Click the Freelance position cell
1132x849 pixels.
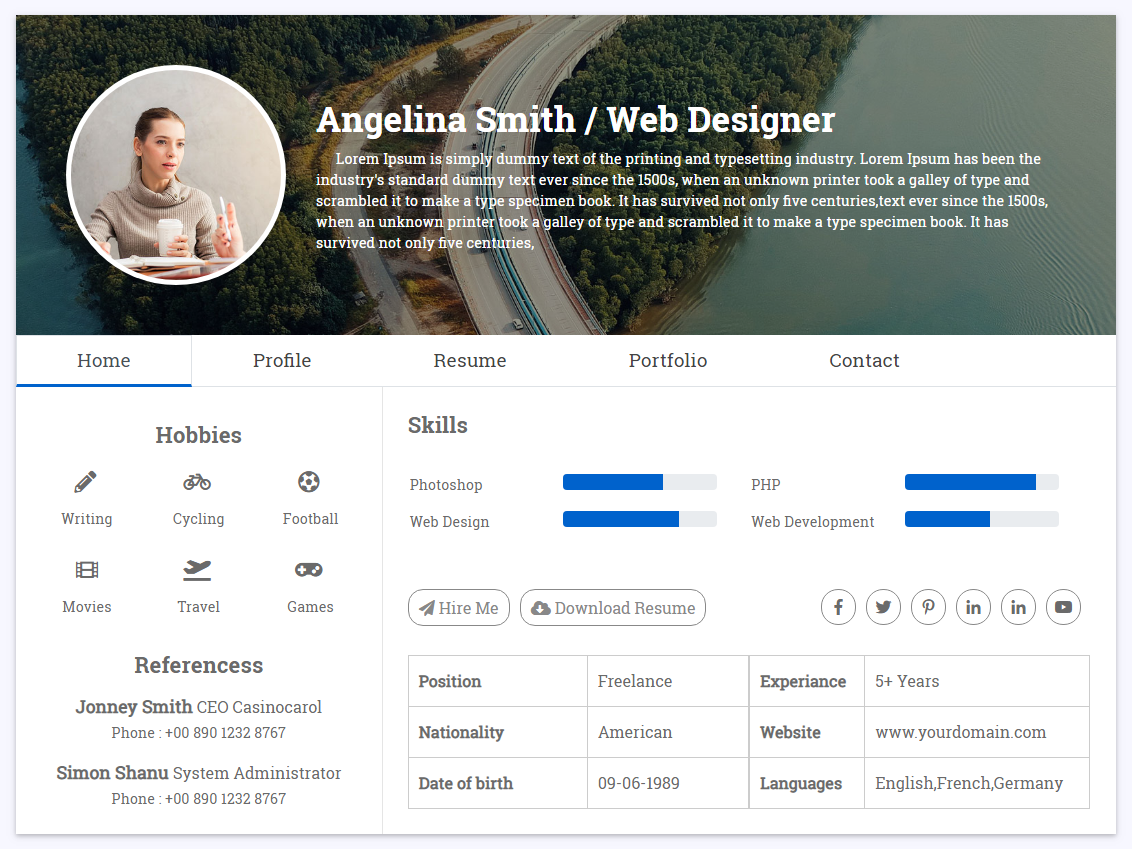pos(668,682)
